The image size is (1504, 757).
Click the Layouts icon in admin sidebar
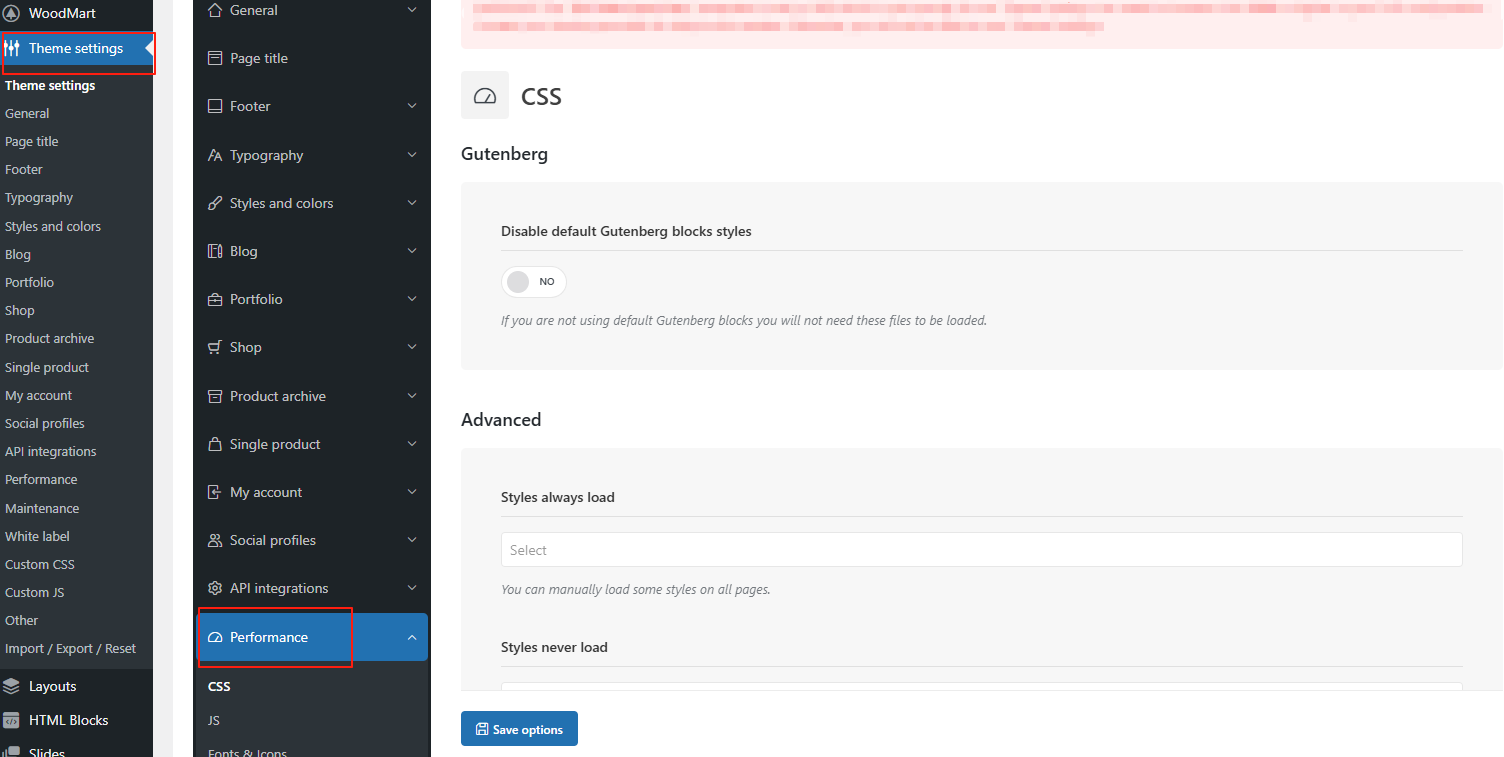click(x=12, y=686)
